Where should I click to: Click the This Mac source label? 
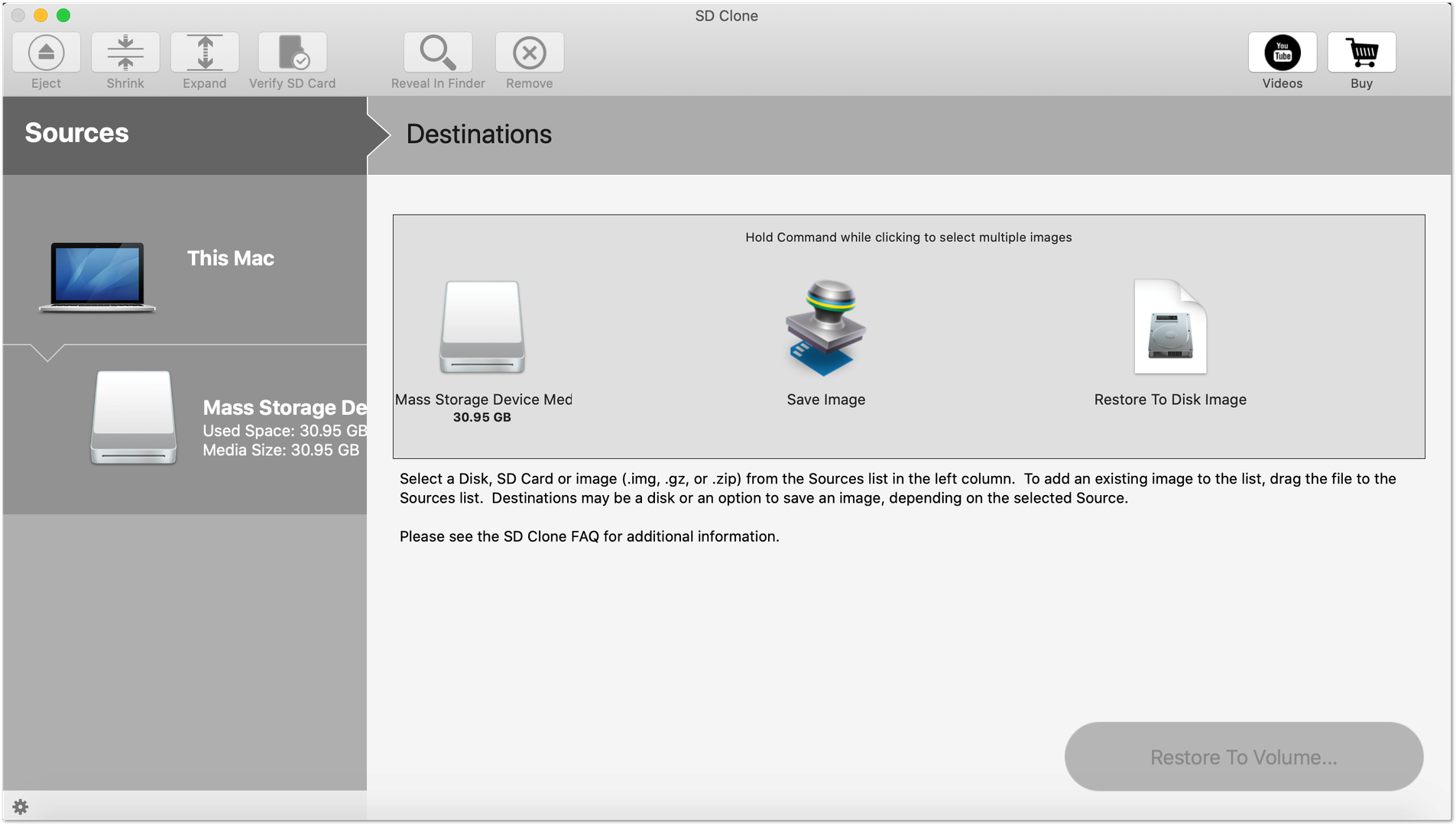pyautogui.click(x=231, y=258)
